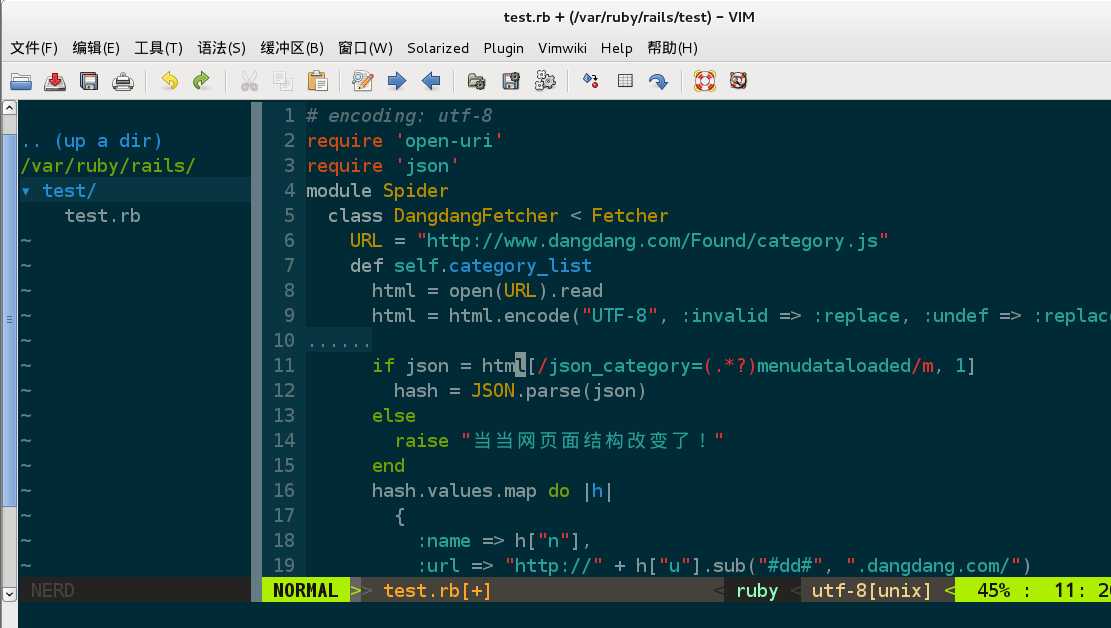This screenshot has width=1111, height=628.
Task: Click the /var/ruby/rails/ root path
Action: pos(108,166)
